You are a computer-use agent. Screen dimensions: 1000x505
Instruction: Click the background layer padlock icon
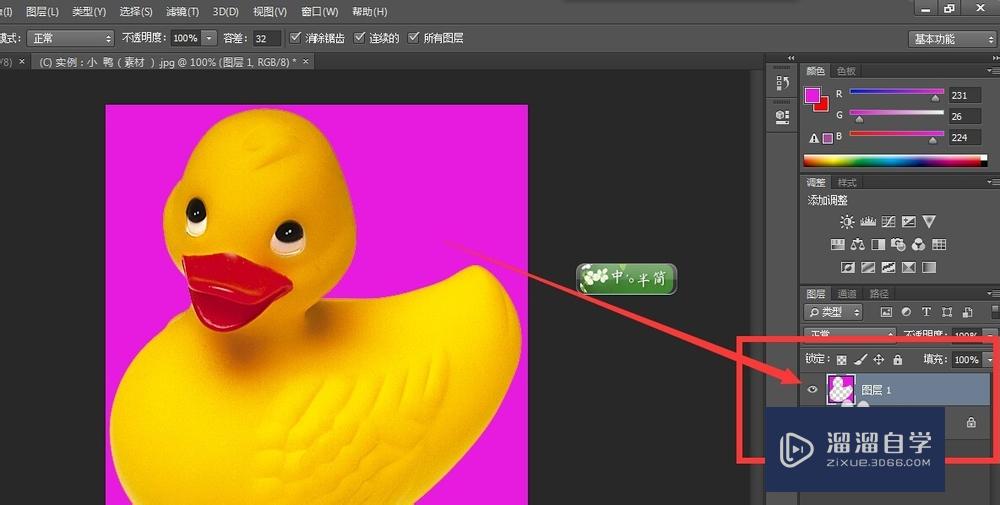(971, 422)
